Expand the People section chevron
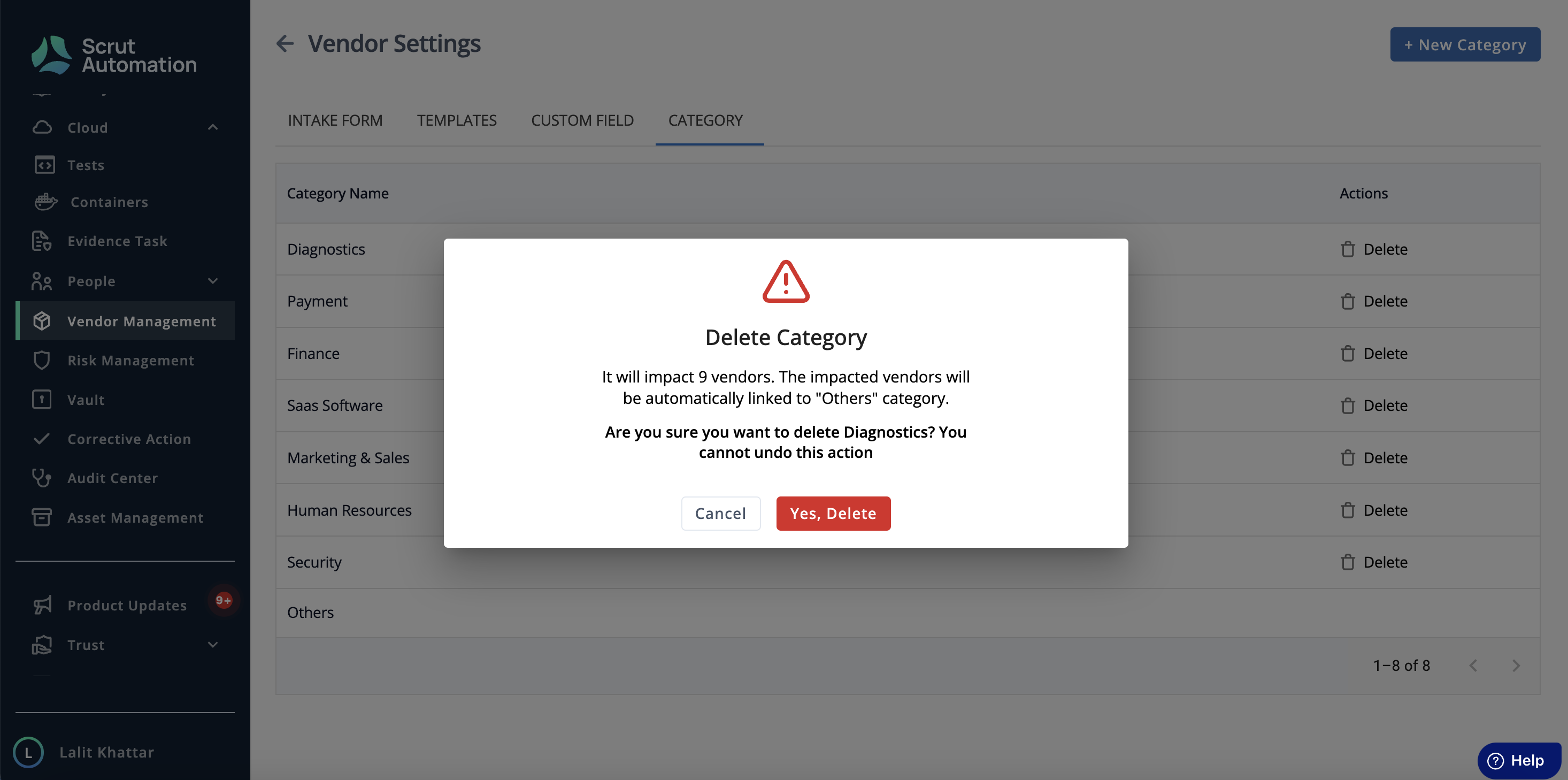 click(x=213, y=281)
